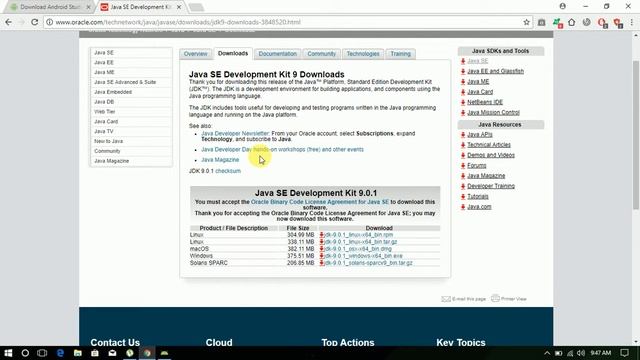This screenshot has width=640, height=360.
Task: Open File Explorer from the taskbar
Action: click(x=78, y=353)
